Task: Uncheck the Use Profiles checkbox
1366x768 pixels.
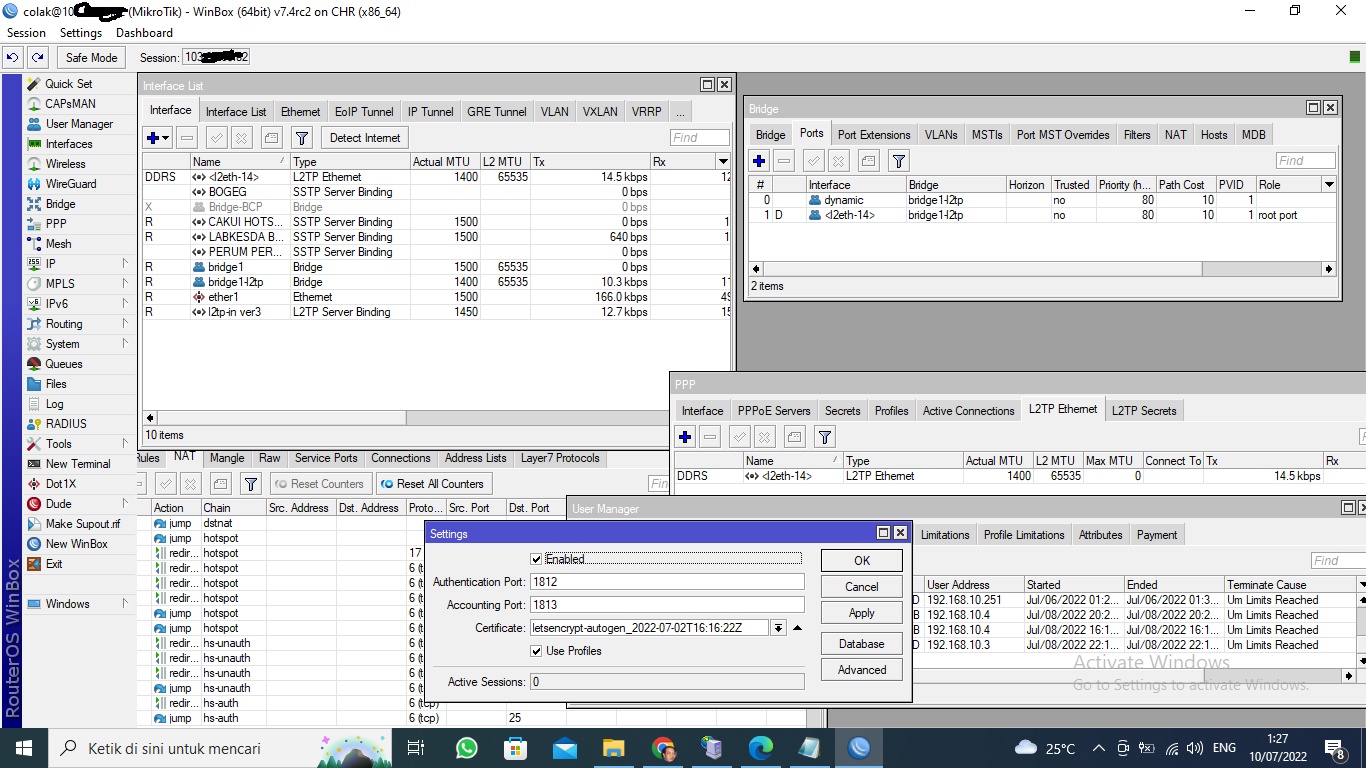Action: click(537, 651)
